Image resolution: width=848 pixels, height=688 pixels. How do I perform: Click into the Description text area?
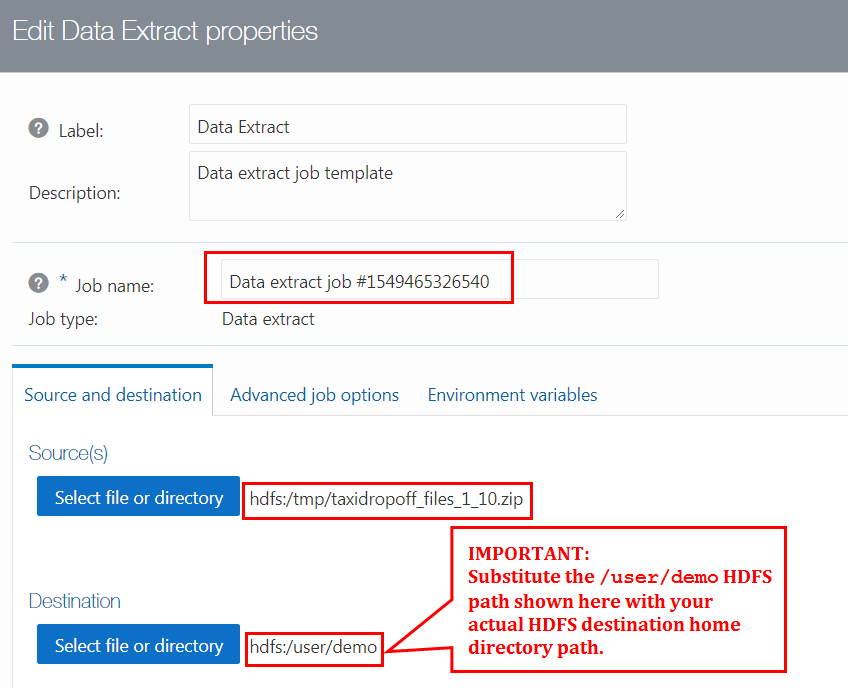pos(408,186)
